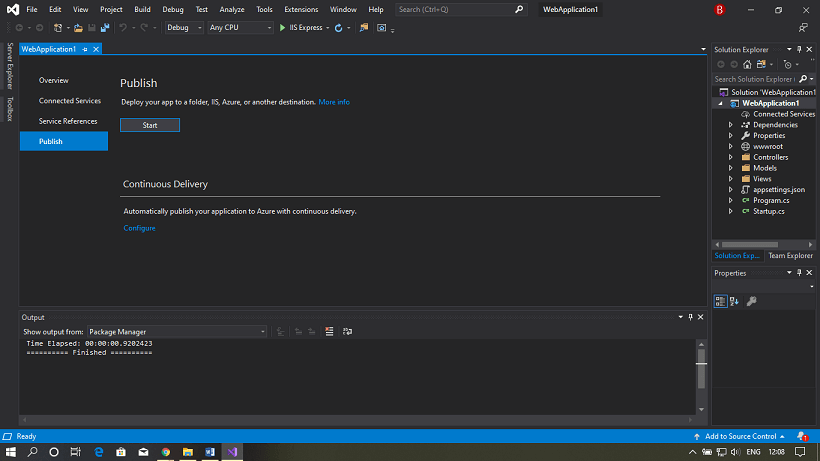Click the Solution Explorer horizontal scrollbar thumb
This screenshot has width=820, height=461.
[749, 245]
